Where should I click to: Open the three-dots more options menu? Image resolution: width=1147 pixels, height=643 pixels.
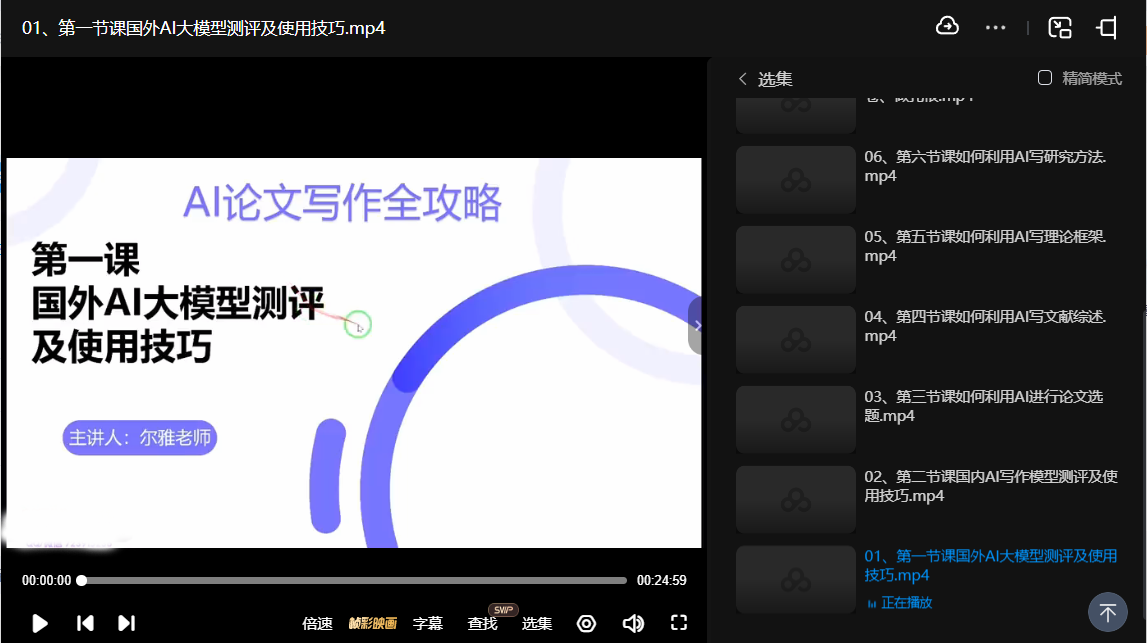(995, 28)
